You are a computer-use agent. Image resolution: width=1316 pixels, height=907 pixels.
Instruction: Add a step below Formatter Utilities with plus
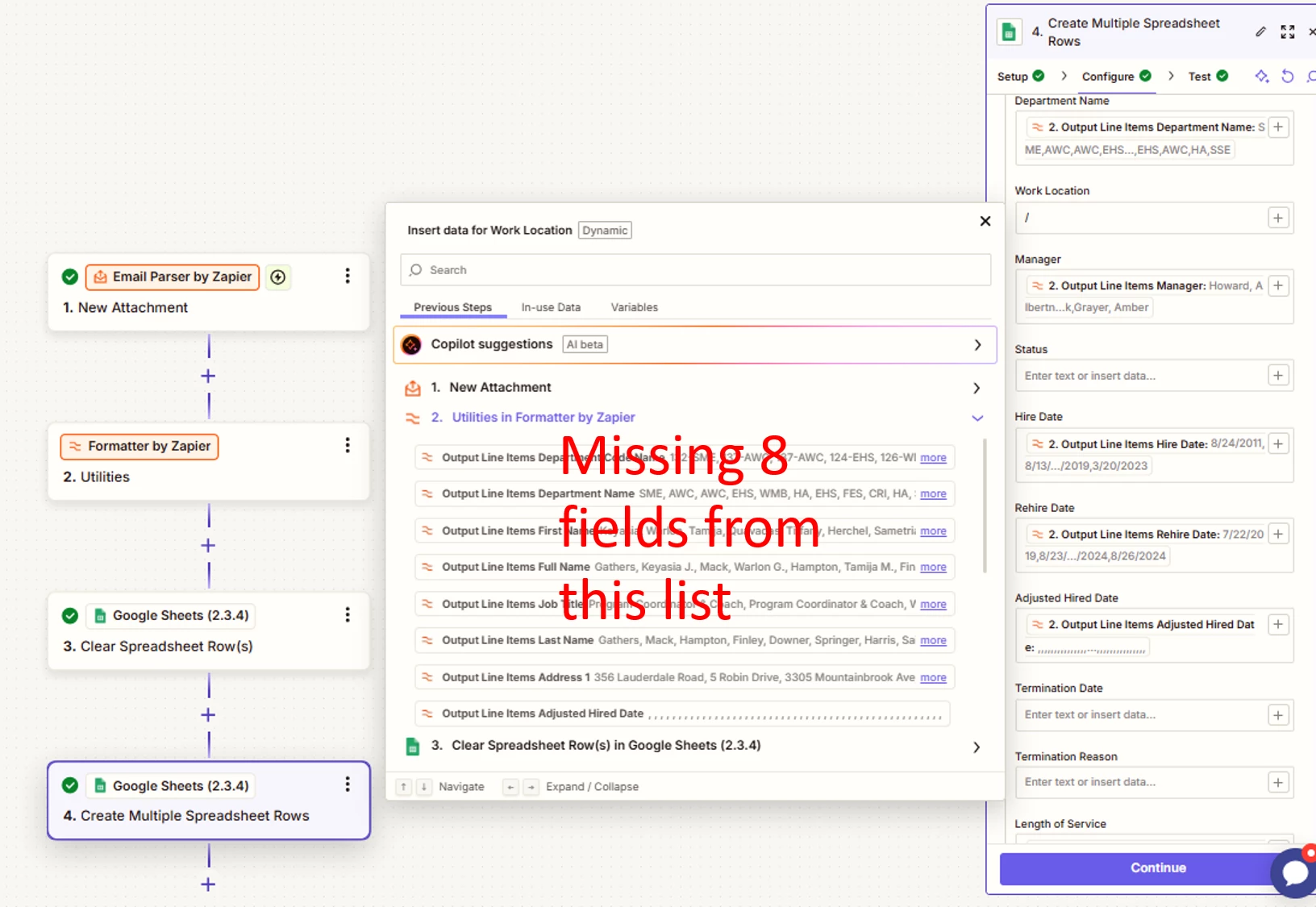click(208, 546)
